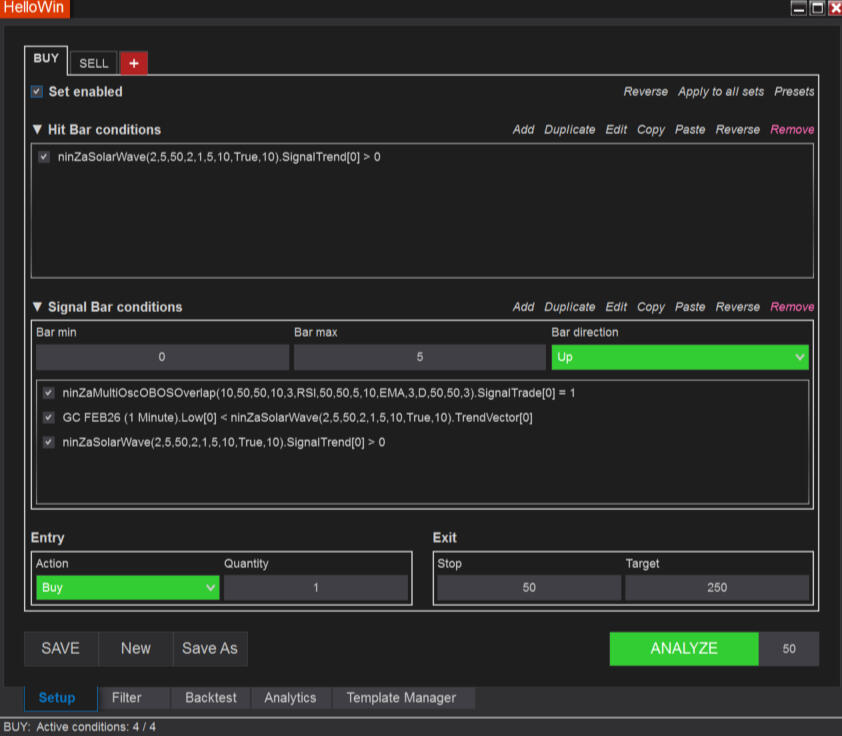Screen dimensions: 842x736
Task: Collapse the Signal Bar conditions section
Action: (x=38, y=307)
